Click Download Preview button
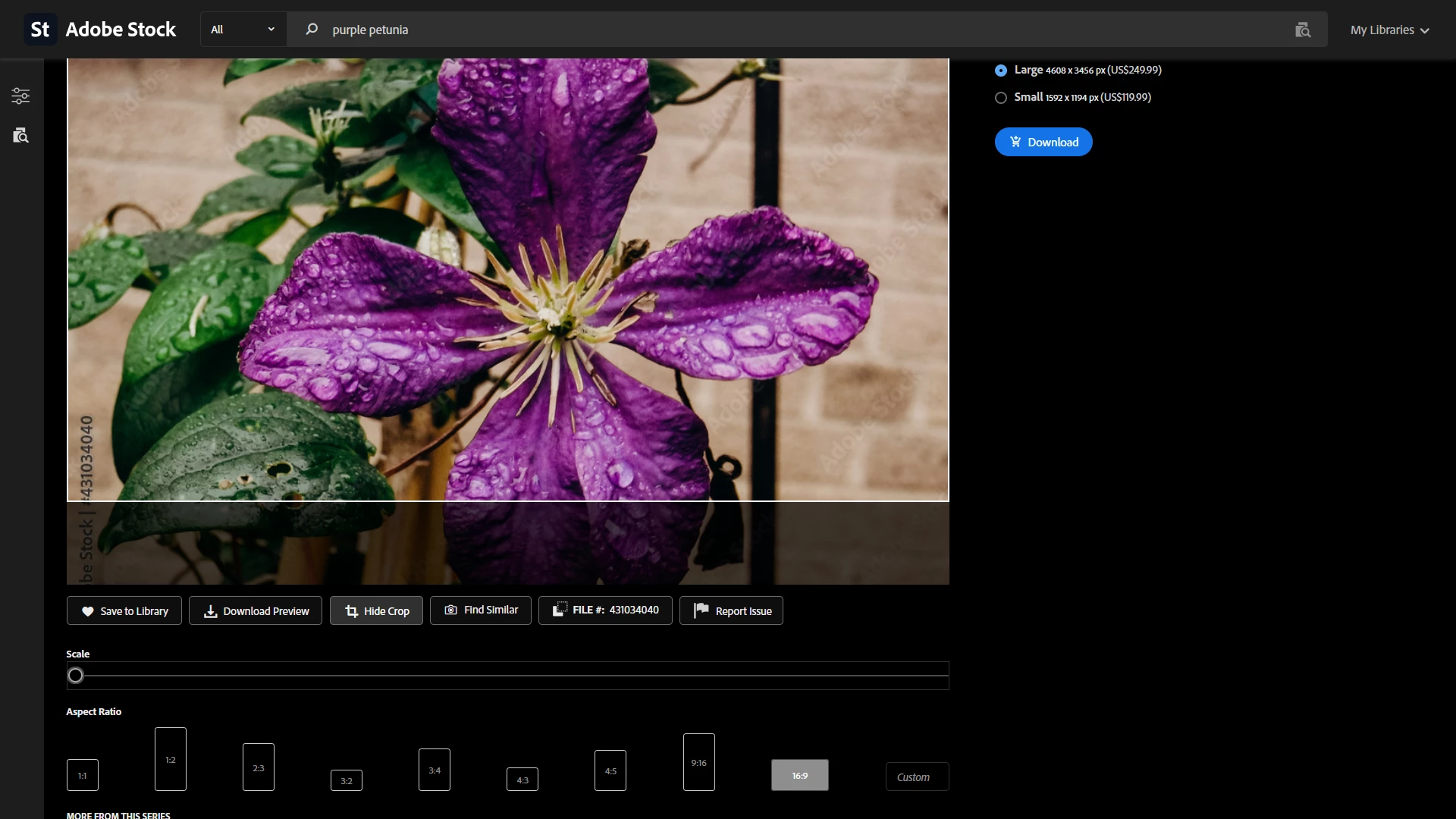Screen dimensions: 1456x819 256,610
